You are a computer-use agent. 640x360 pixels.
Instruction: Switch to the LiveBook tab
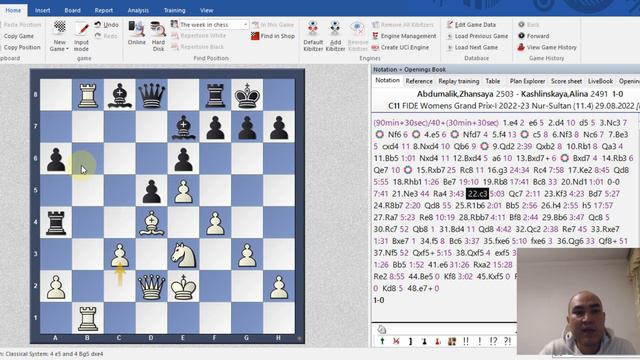click(x=600, y=81)
